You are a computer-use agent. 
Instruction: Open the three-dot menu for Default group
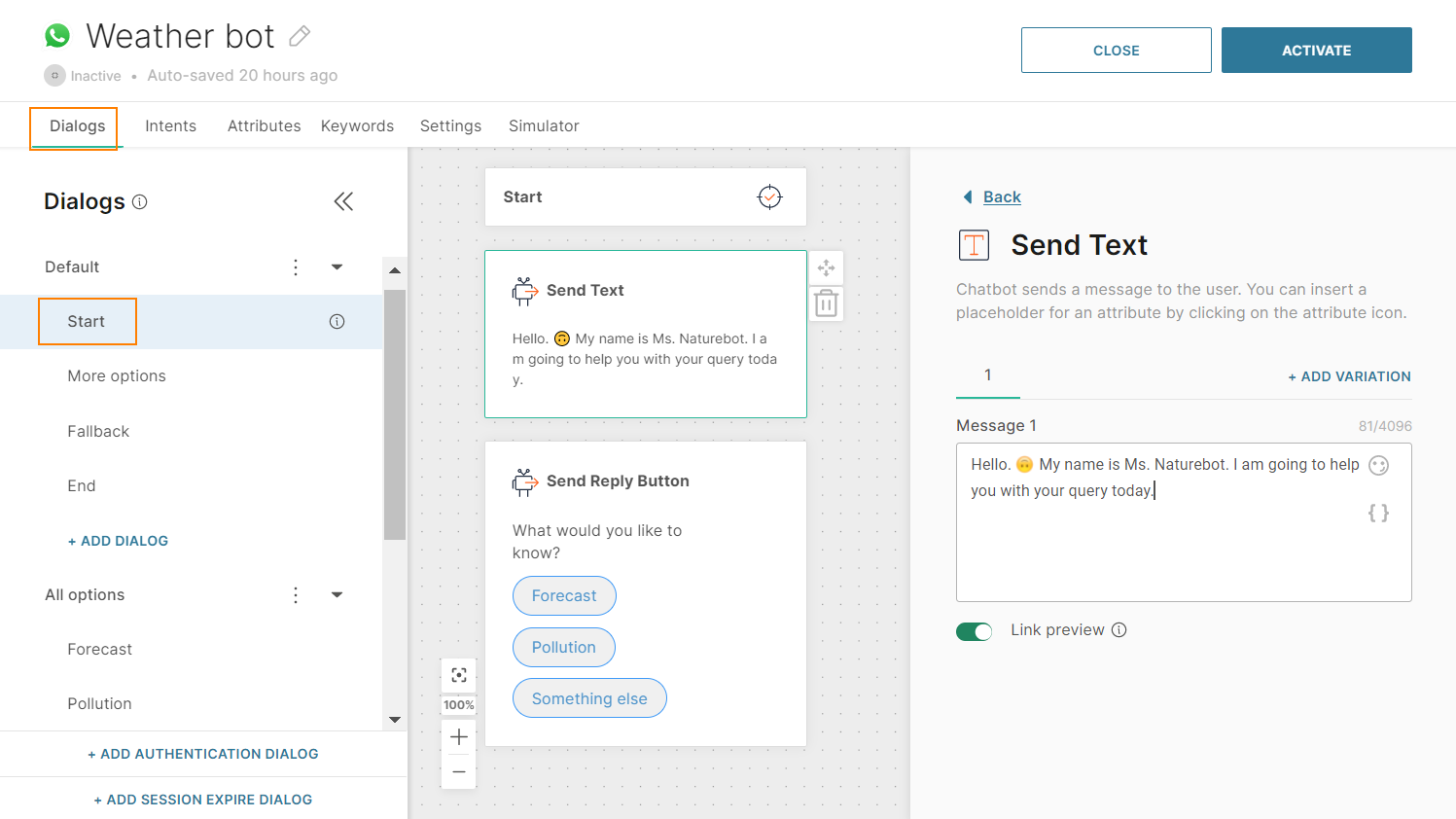click(296, 267)
